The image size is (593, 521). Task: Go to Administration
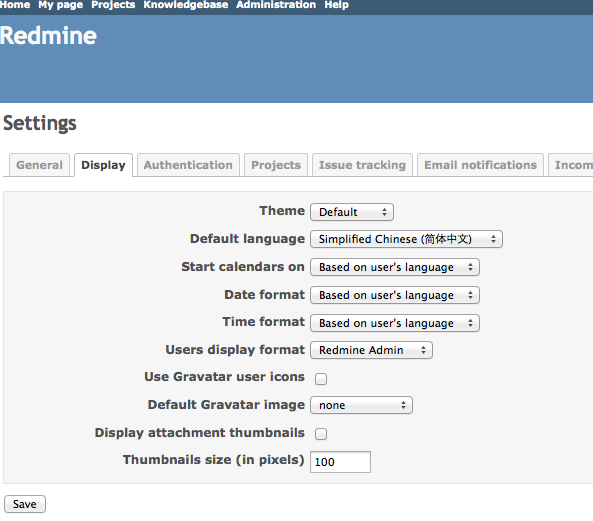coord(276,5)
